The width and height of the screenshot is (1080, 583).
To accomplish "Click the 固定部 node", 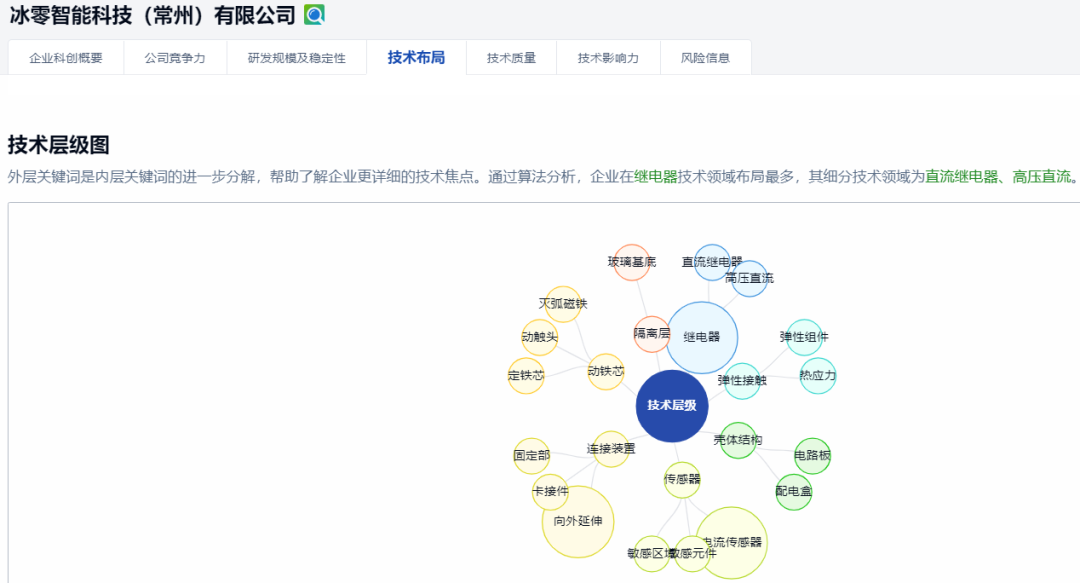I will coord(531,456).
